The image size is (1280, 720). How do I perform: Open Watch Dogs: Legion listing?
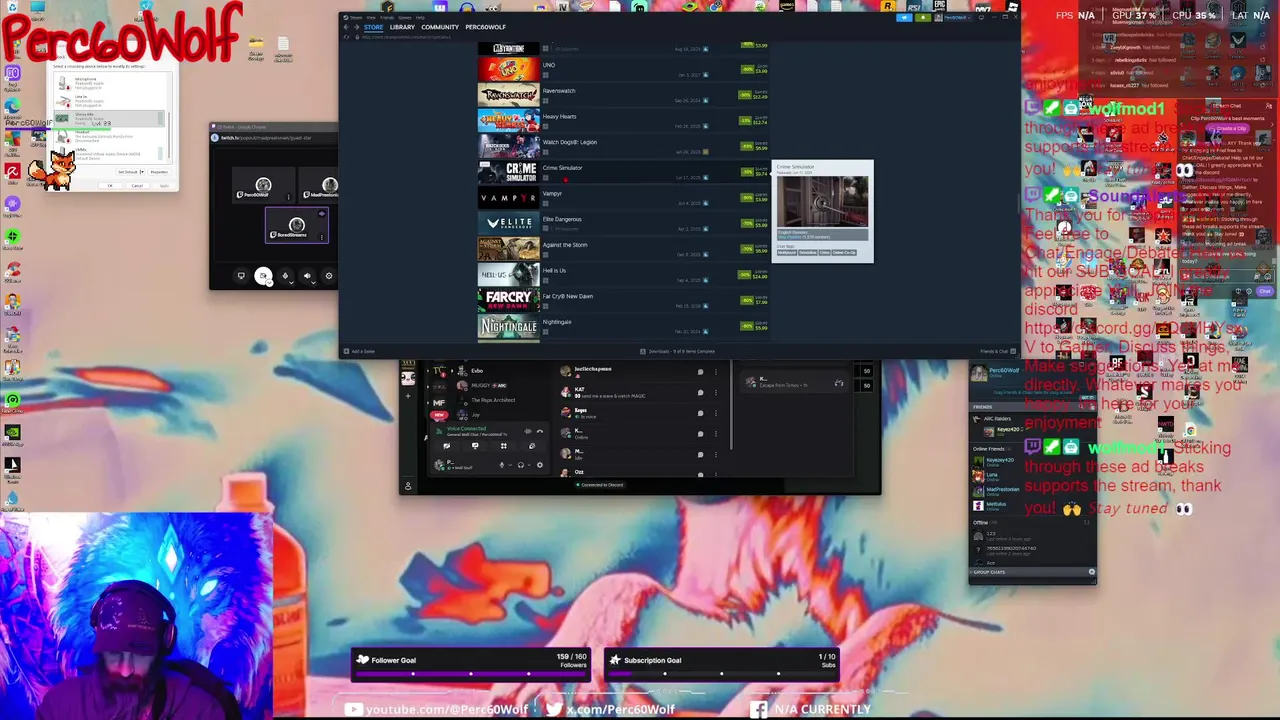click(623, 146)
